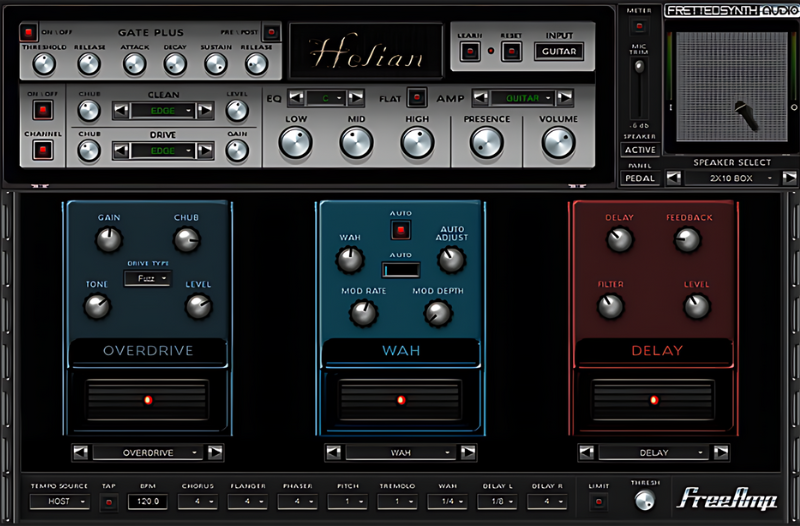Click the Wah pedal footswitch
This screenshot has width=800, height=526.
click(401, 399)
